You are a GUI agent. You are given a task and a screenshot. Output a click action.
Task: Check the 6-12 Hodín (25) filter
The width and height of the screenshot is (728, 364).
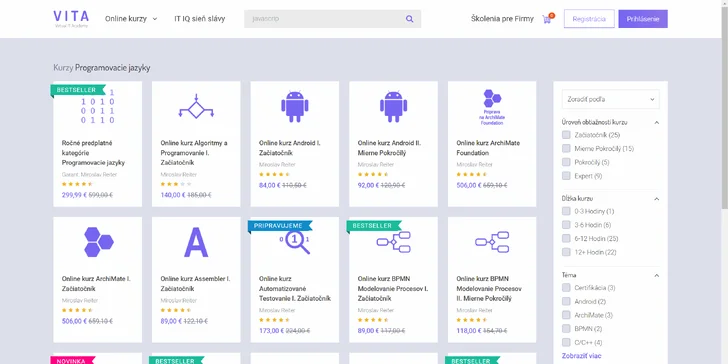(x=566, y=238)
